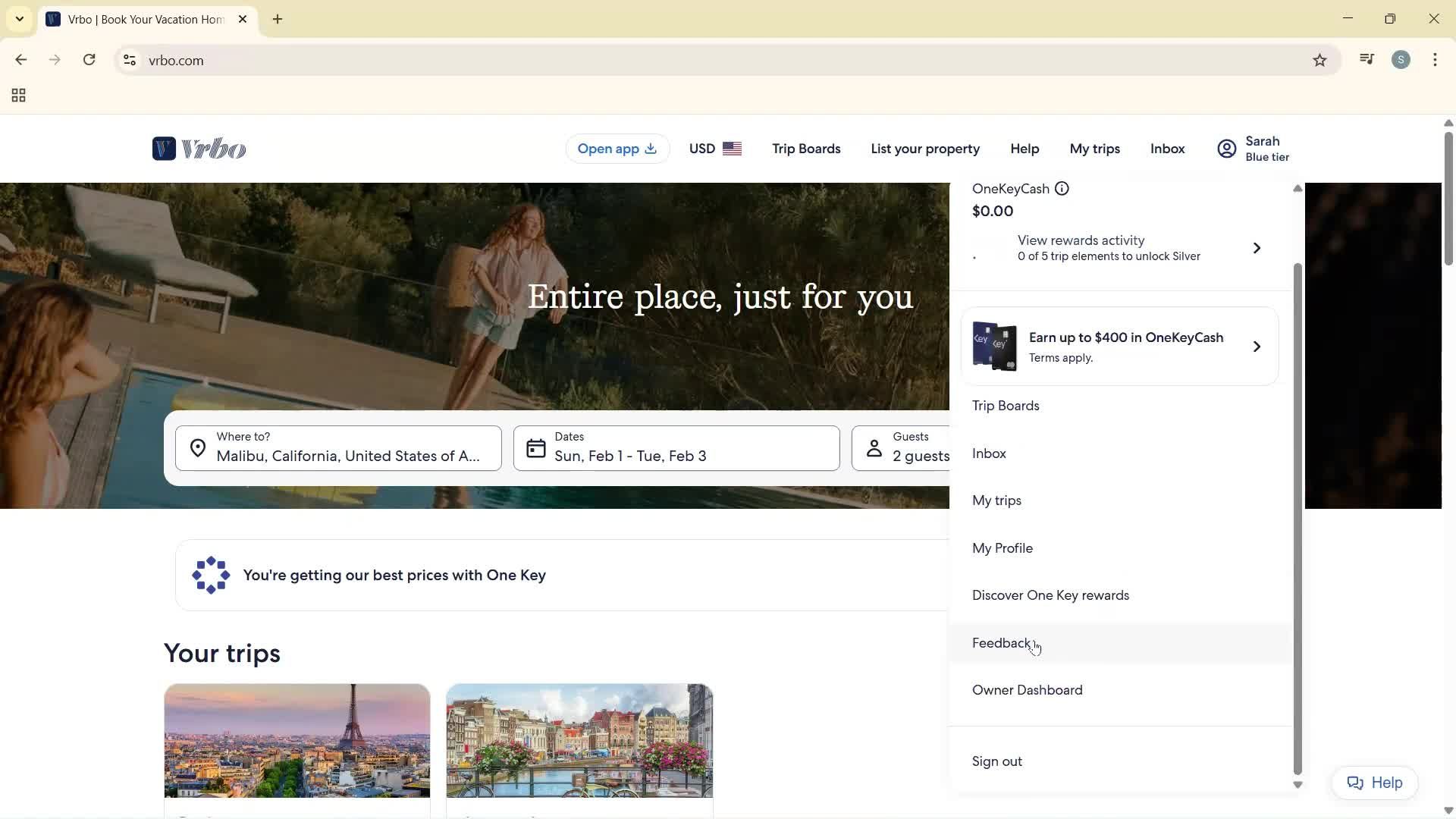Open the tab search dropdown chevron
Image resolution: width=1456 pixels, height=819 pixels.
tap(19, 18)
